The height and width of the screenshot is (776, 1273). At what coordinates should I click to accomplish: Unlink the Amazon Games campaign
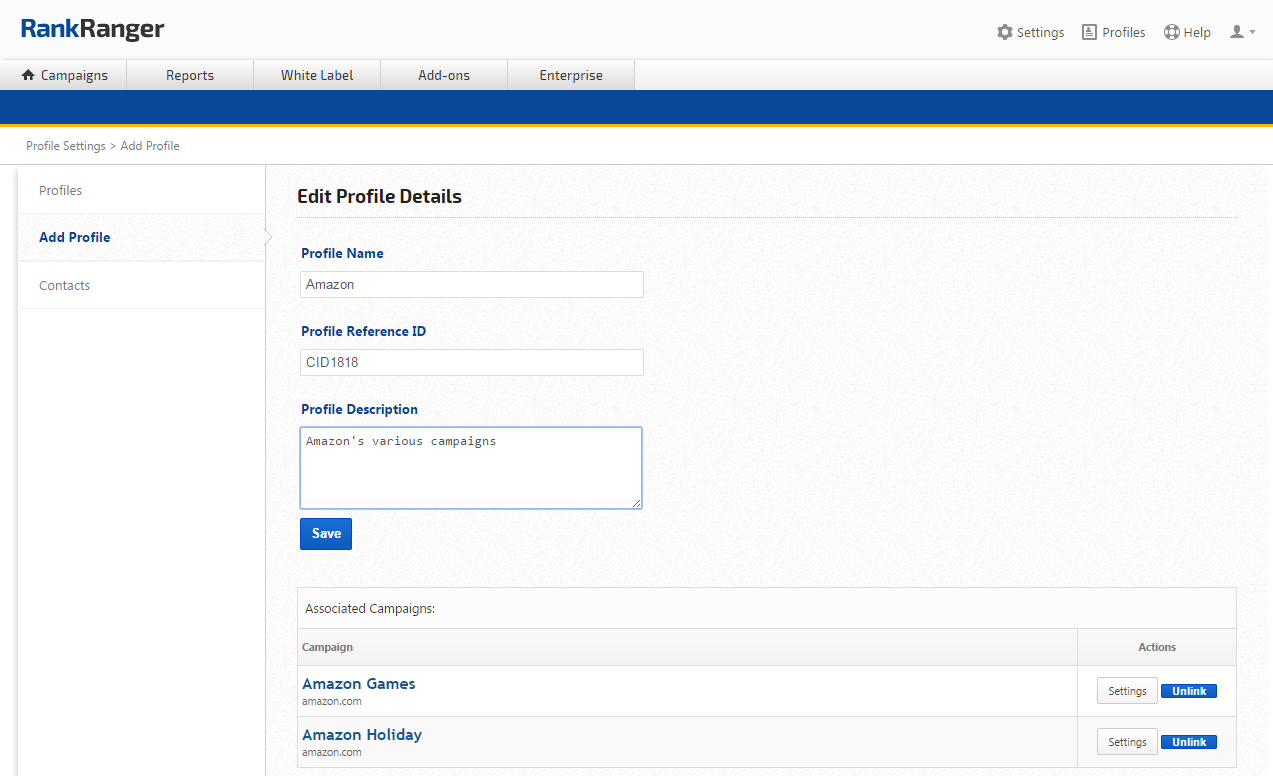pos(1189,691)
